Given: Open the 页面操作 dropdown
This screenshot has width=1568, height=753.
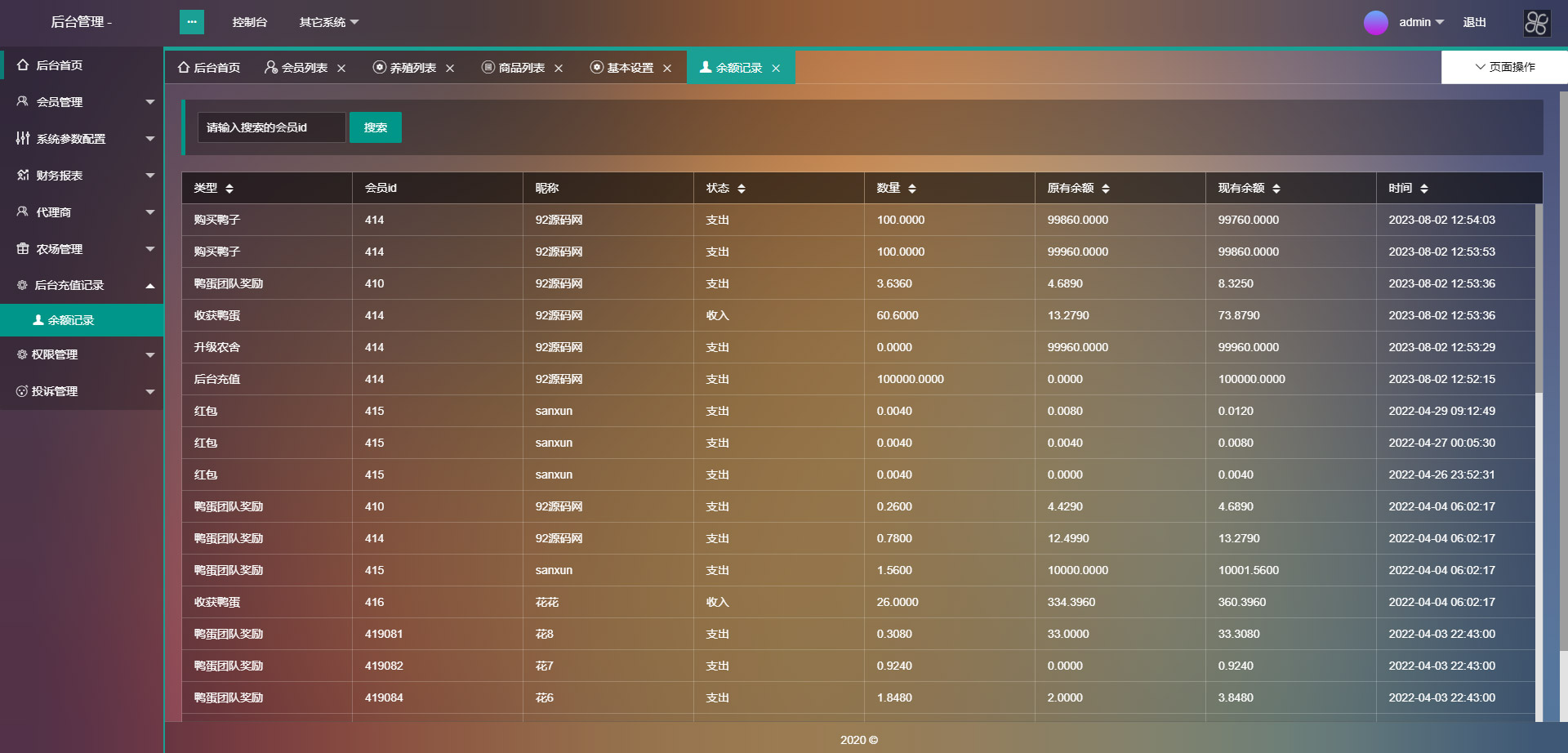Looking at the screenshot, I should click(x=1504, y=67).
